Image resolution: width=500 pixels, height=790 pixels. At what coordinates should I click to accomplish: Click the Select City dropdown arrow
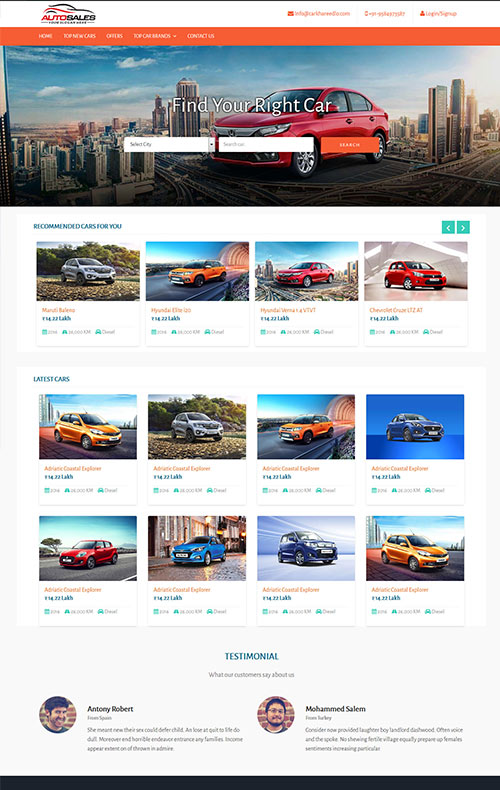click(212, 145)
